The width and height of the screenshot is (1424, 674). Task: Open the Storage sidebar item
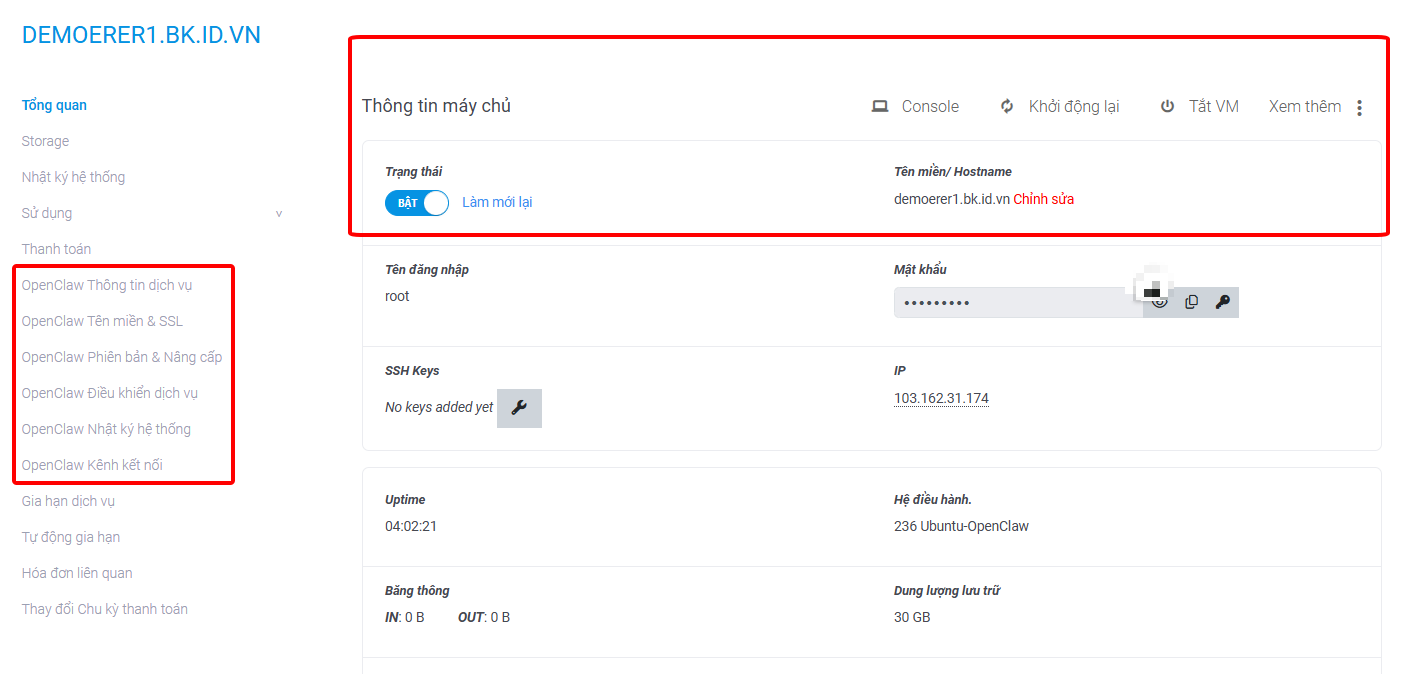coord(45,141)
